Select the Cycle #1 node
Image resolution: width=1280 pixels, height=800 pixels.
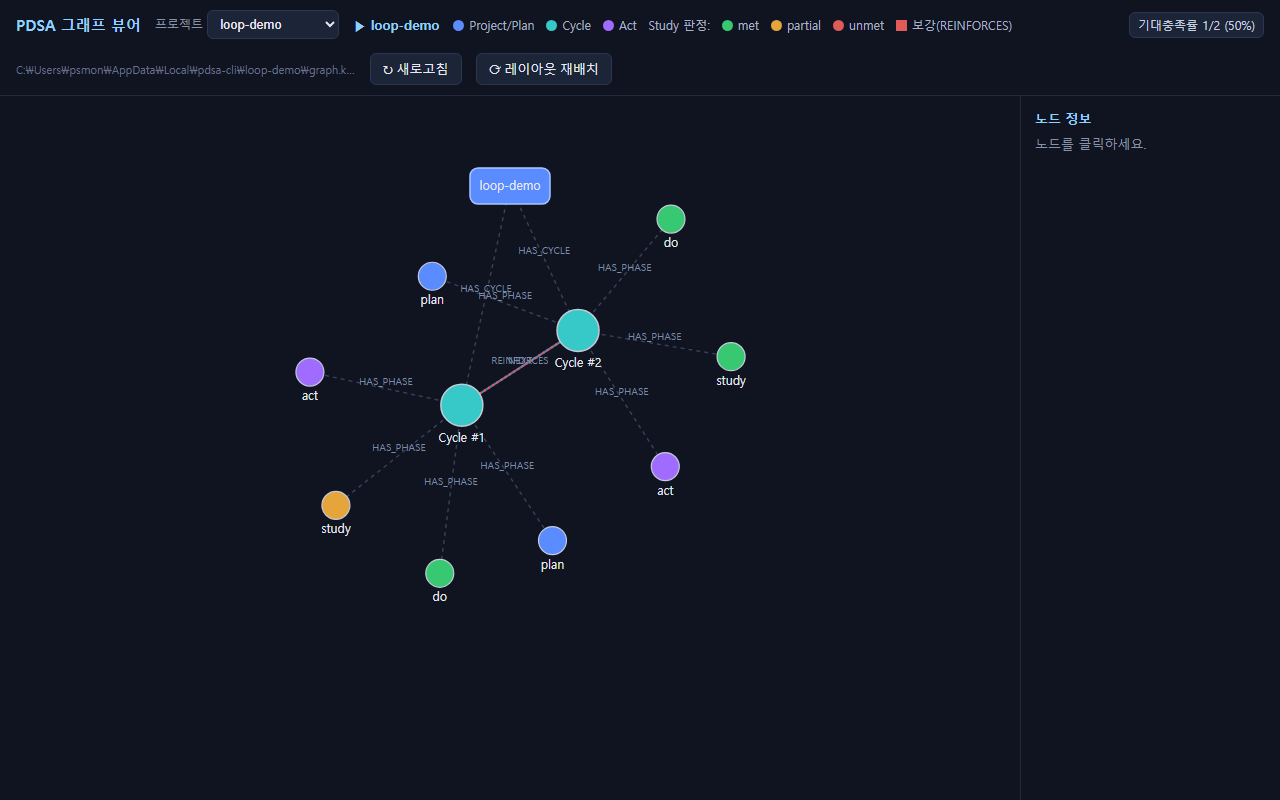462,405
